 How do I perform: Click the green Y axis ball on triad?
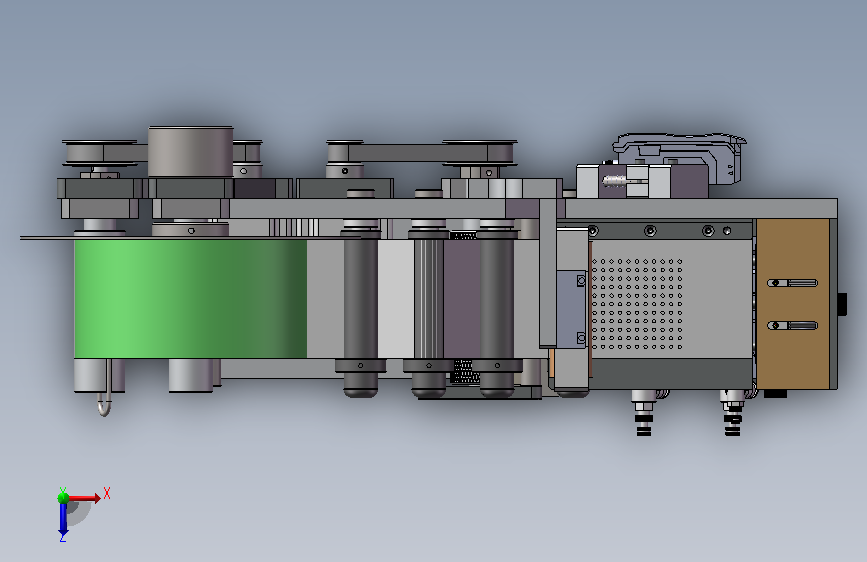[64, 498]
